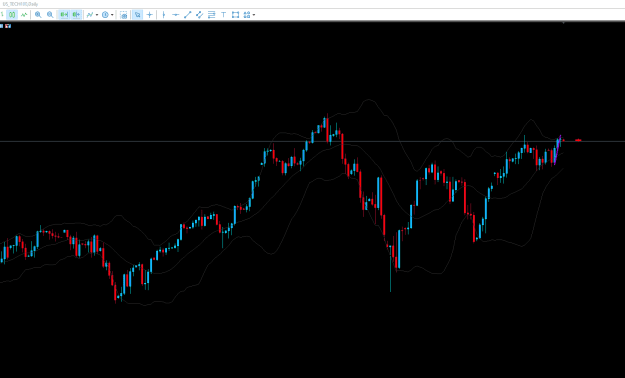The width and height of the screenshot is (625, 378).
Task: Select the crosshair tool
Action: click(x=149, y=15)
